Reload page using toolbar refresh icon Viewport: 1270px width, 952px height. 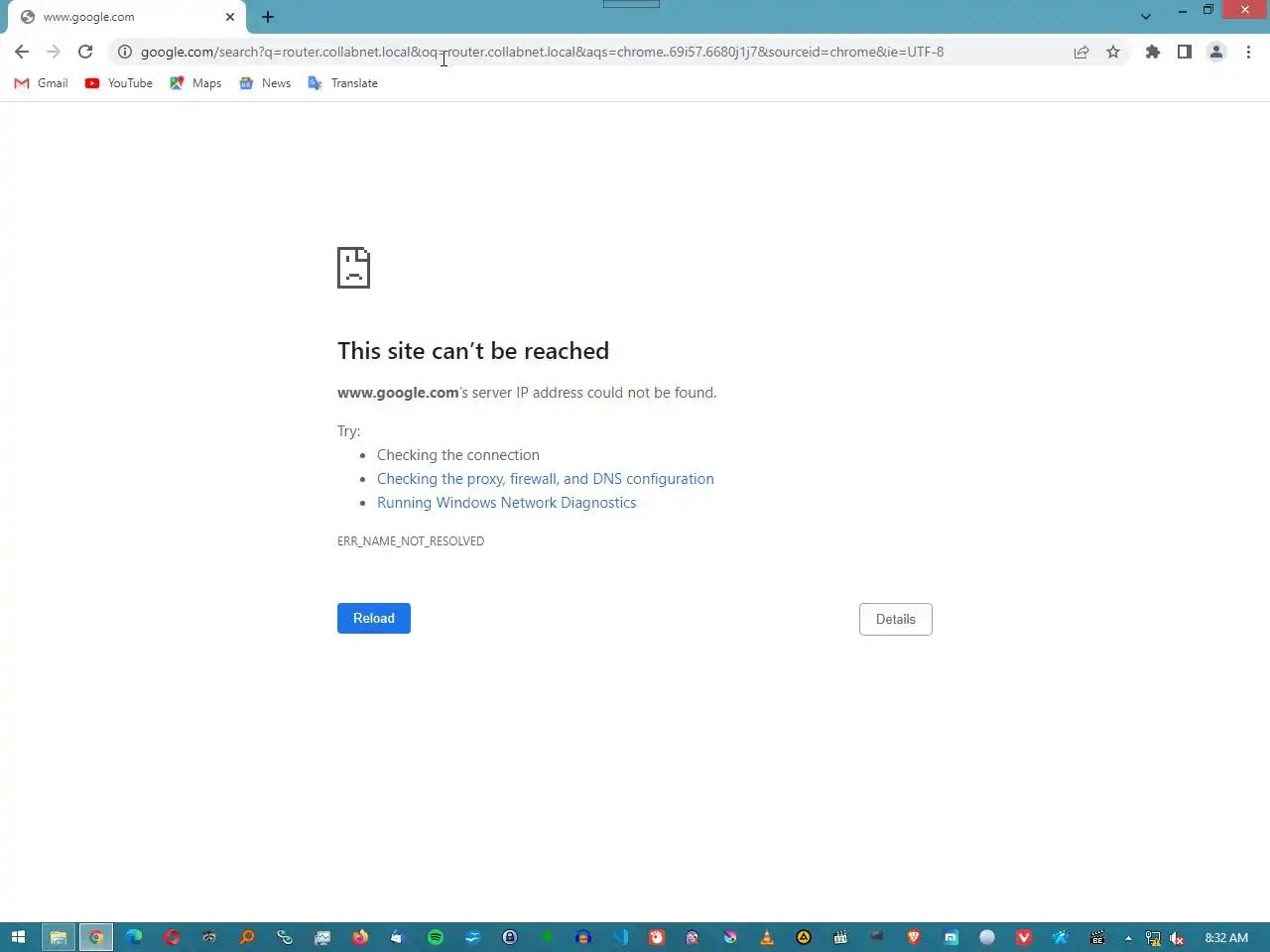click(x=85, y=52)
